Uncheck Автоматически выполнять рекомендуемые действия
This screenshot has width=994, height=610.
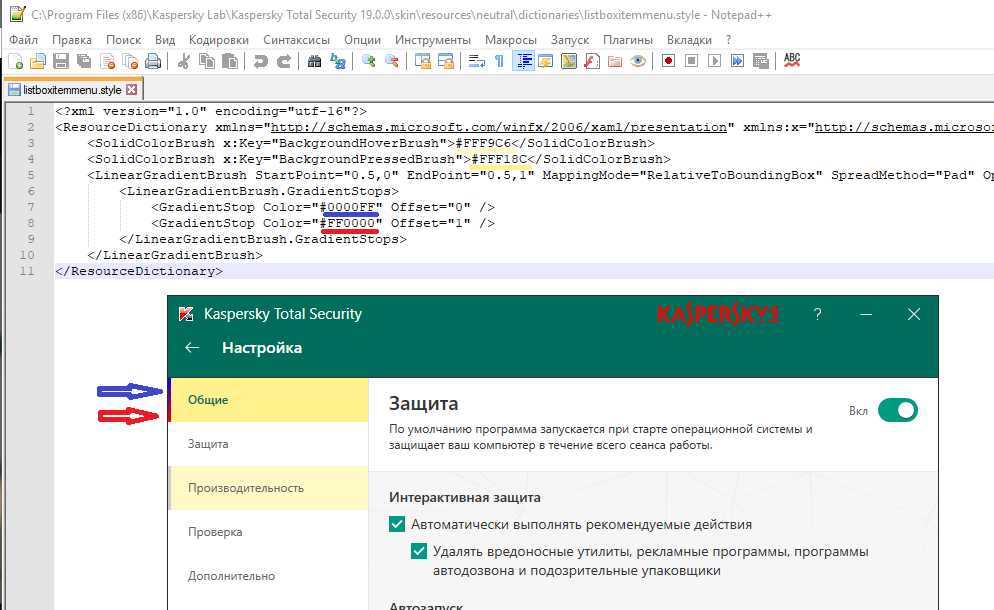[x=397, y=524]
